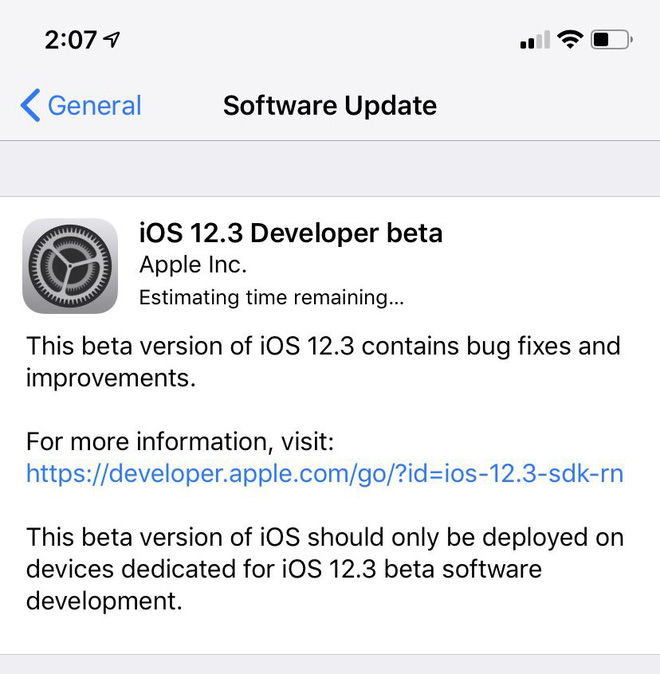The height and width of the screenshot is (674, 660).
Task: Tap the Estimating time remaining status
Action: [271, 297]
